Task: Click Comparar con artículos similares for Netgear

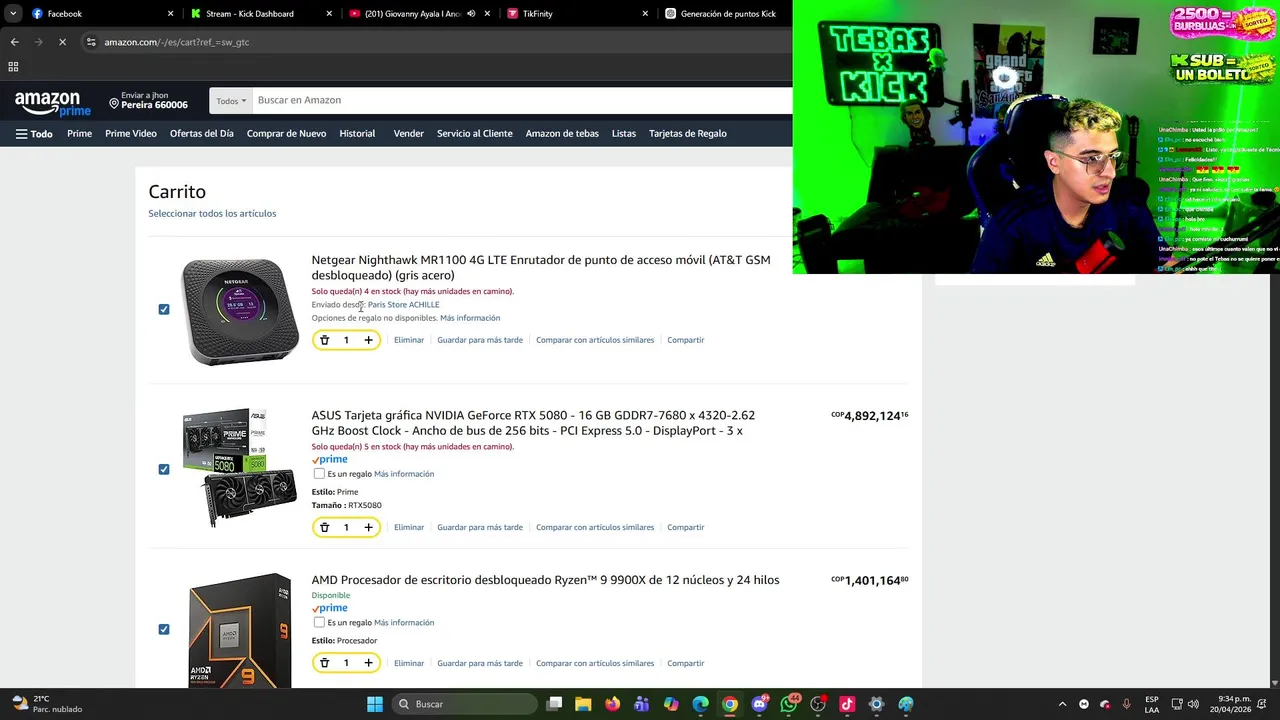Action: [595, 340]
